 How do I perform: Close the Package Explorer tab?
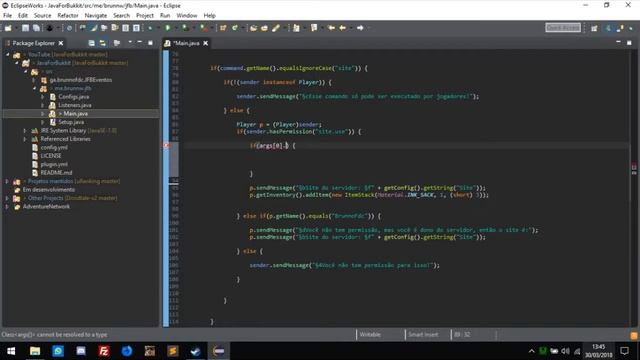click(61, 43)
